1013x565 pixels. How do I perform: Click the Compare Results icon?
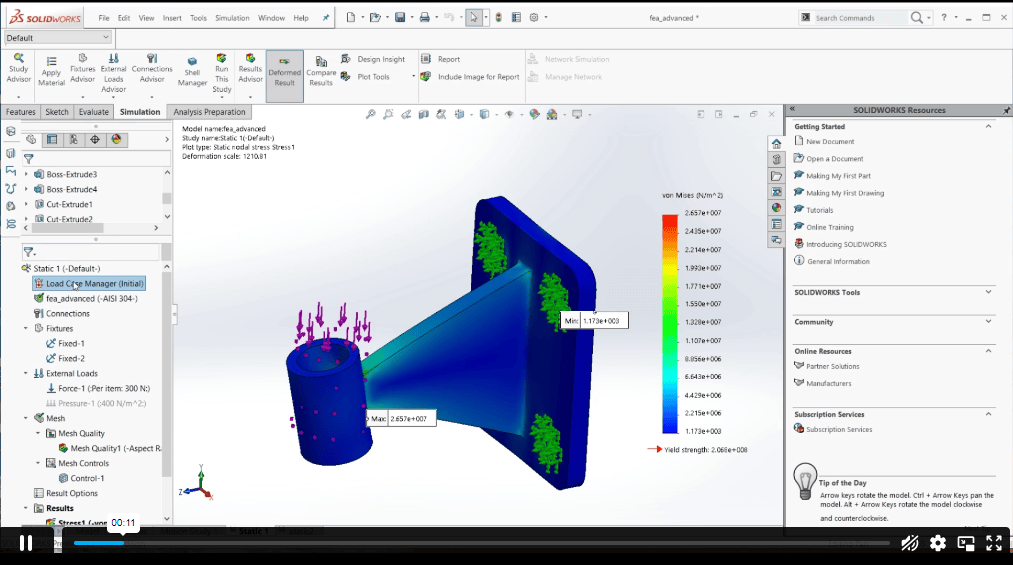point(321,71)
